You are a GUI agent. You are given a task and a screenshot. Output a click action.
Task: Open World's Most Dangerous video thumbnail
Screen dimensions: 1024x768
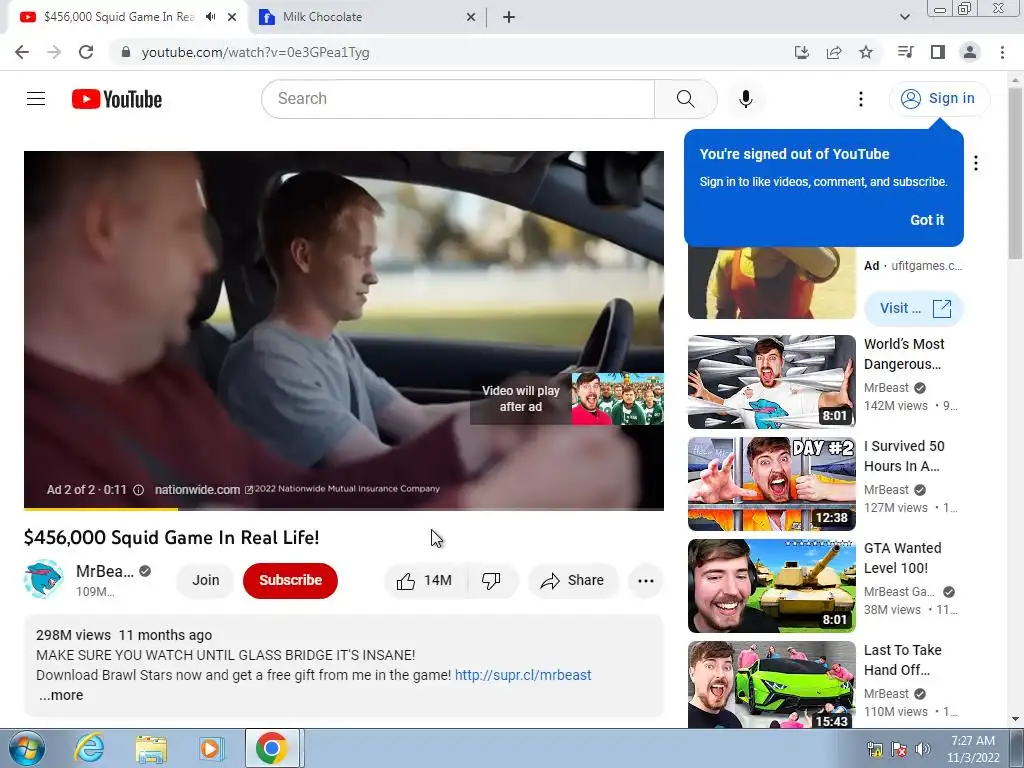[771, 382]
